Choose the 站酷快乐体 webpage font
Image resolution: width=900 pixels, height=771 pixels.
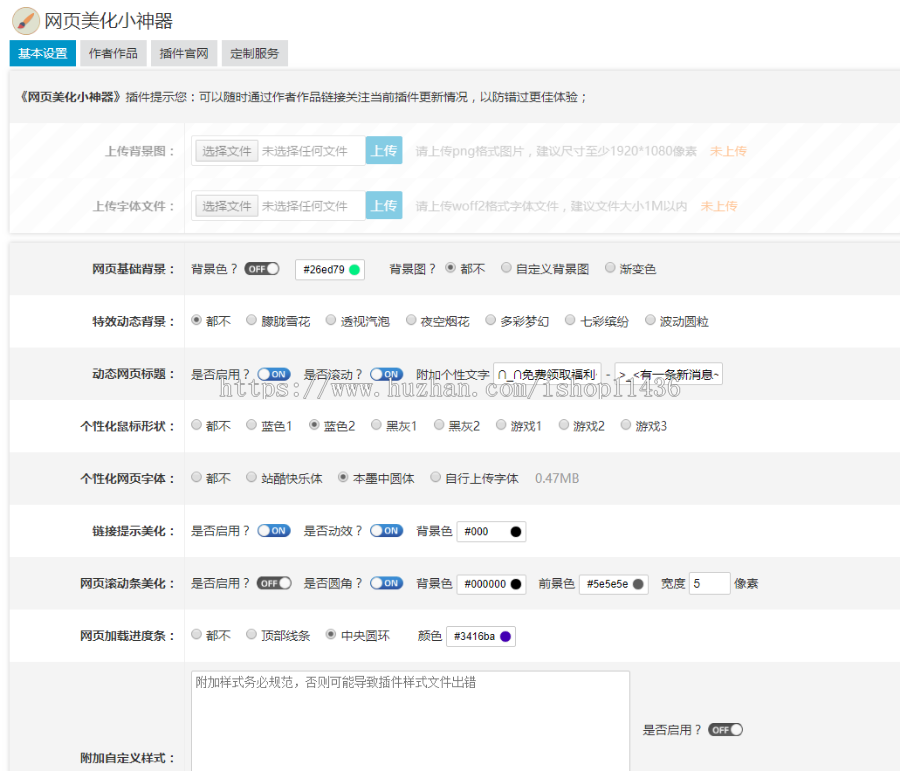pos(252,477)
